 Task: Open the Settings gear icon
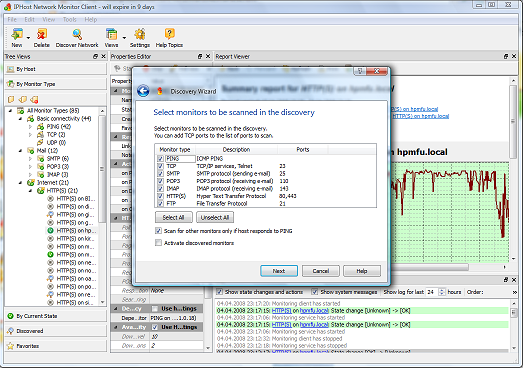tap(139, 35)
